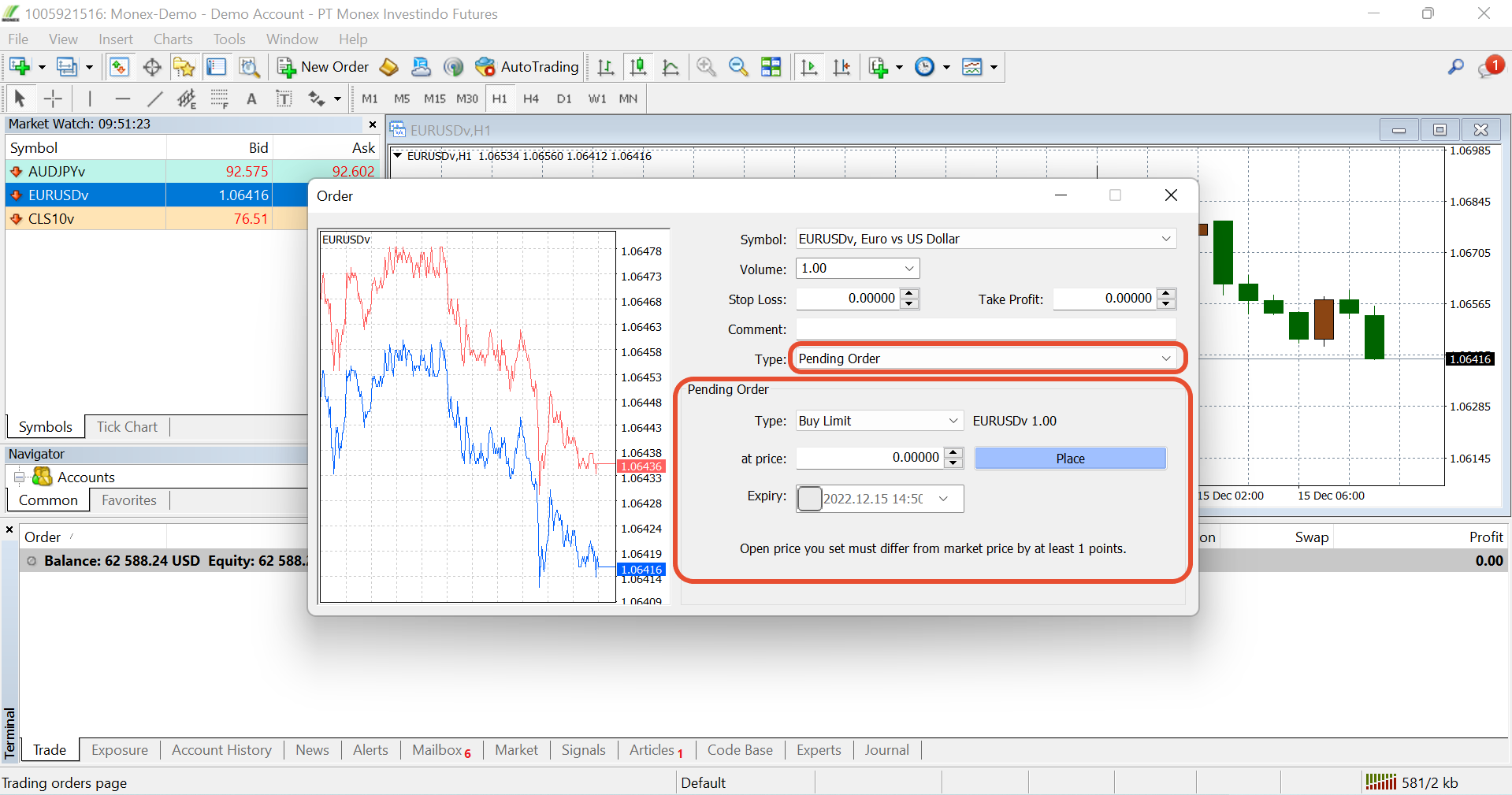Viewport: 1512px width, 795px height.
Task: Select the crosshair cursor tool
Action: point(53,98)
